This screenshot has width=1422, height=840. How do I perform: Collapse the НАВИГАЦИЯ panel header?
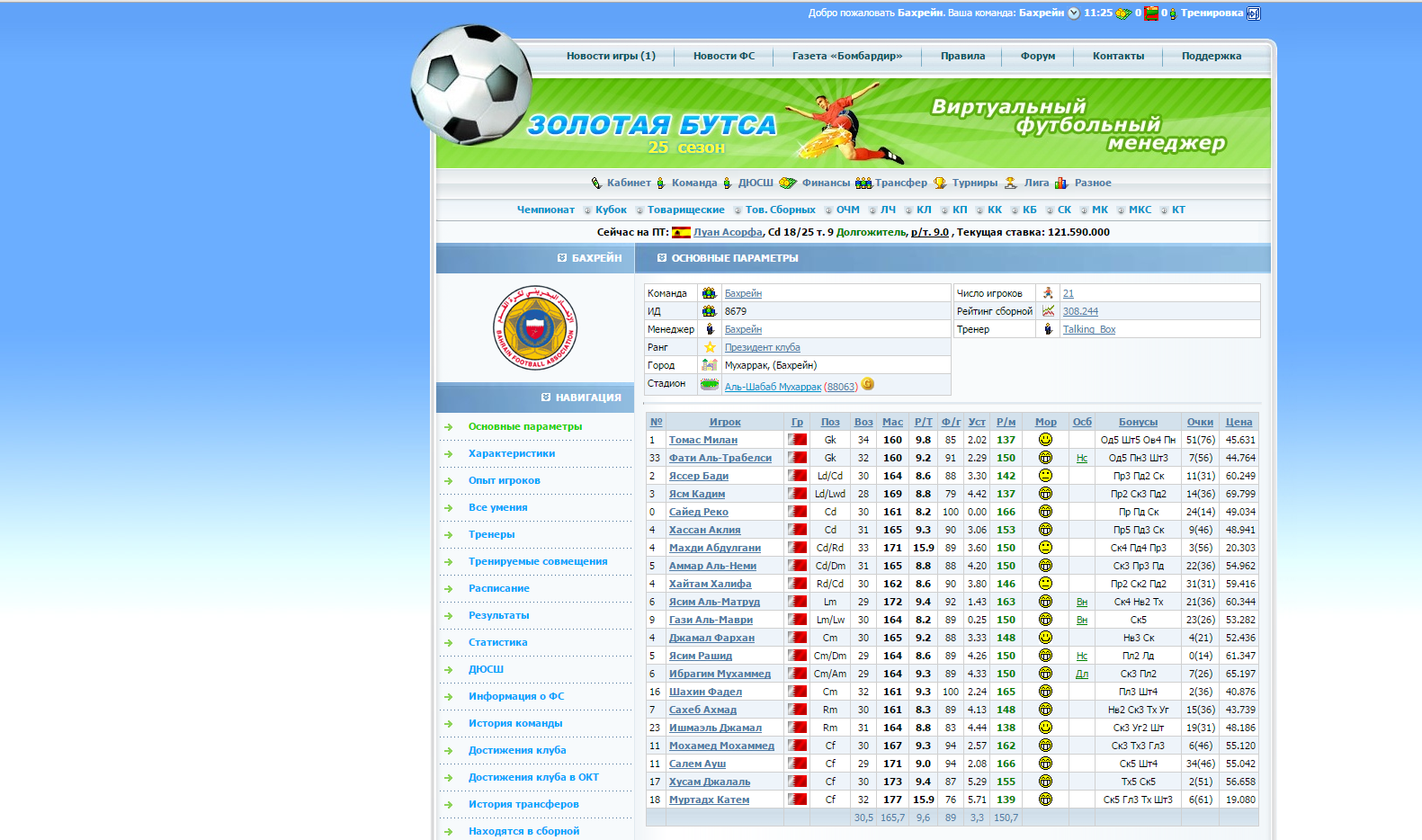pyautogui.click(x=546, y=397)
